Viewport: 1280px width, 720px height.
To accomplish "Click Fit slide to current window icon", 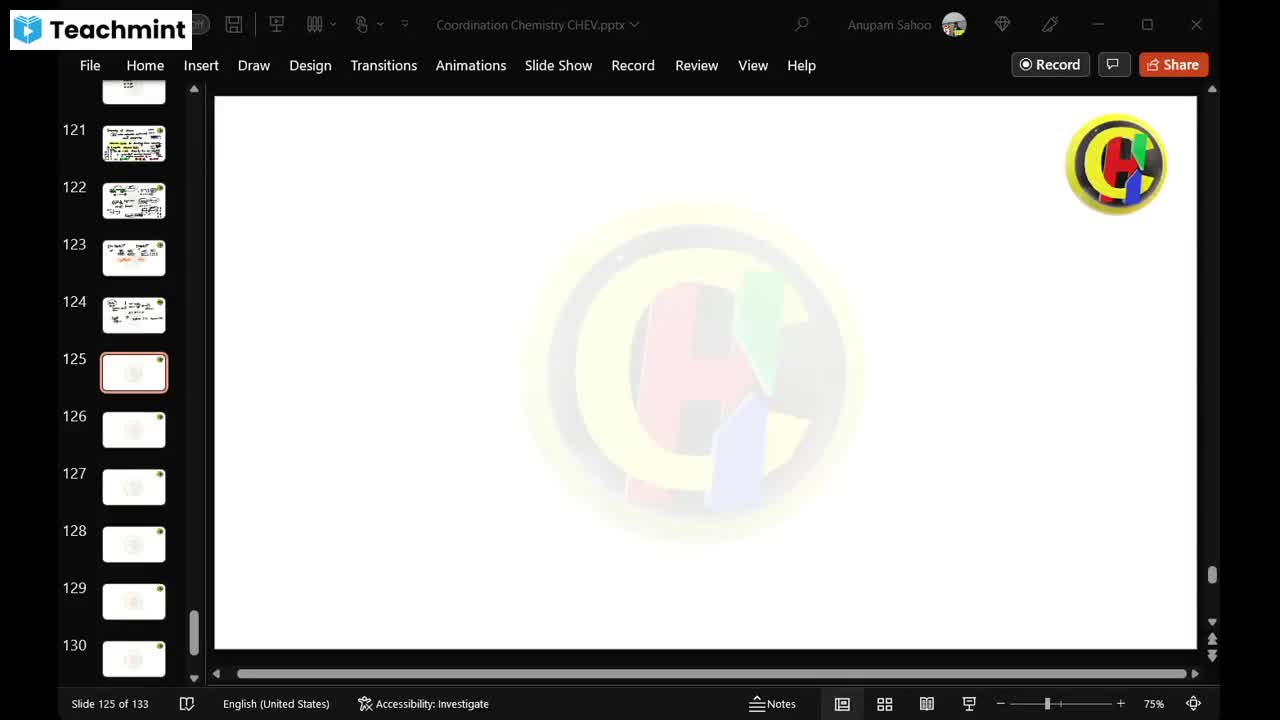I will click(1193, 704).
